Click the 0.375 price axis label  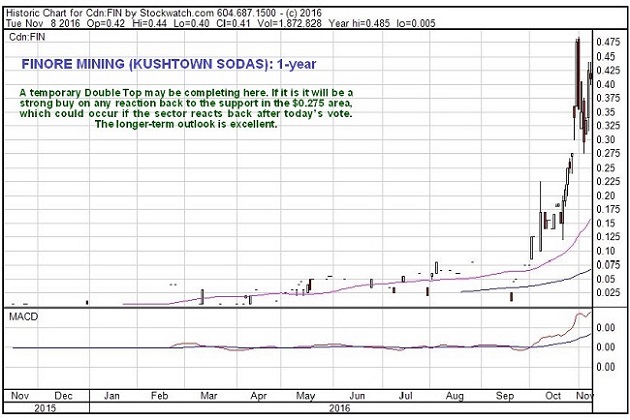(608, 98)
